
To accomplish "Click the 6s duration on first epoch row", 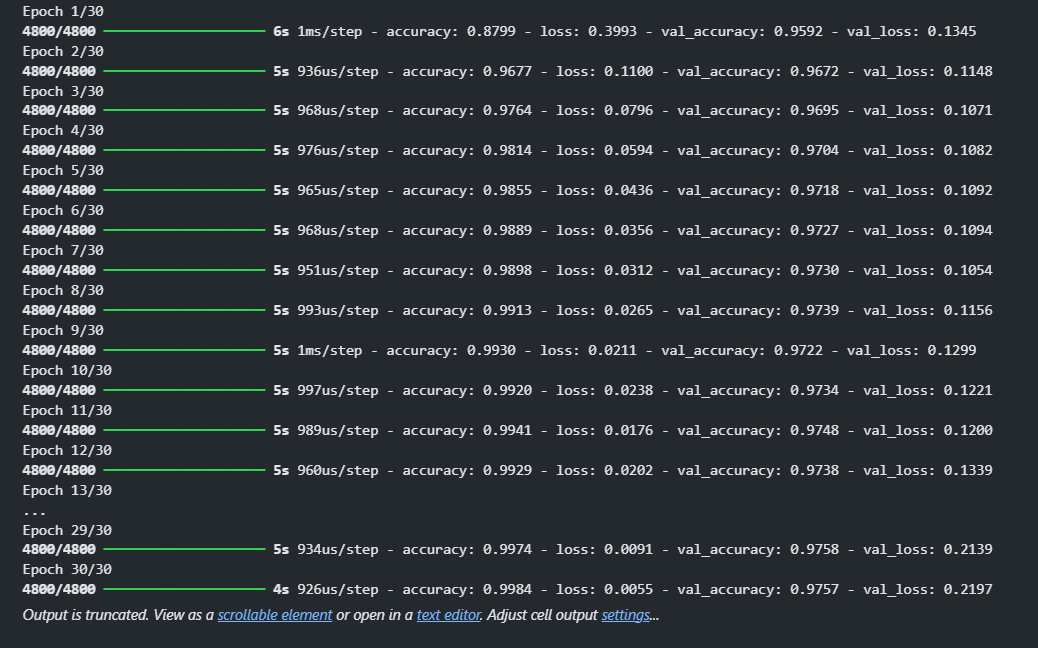I will coord(281,31).
